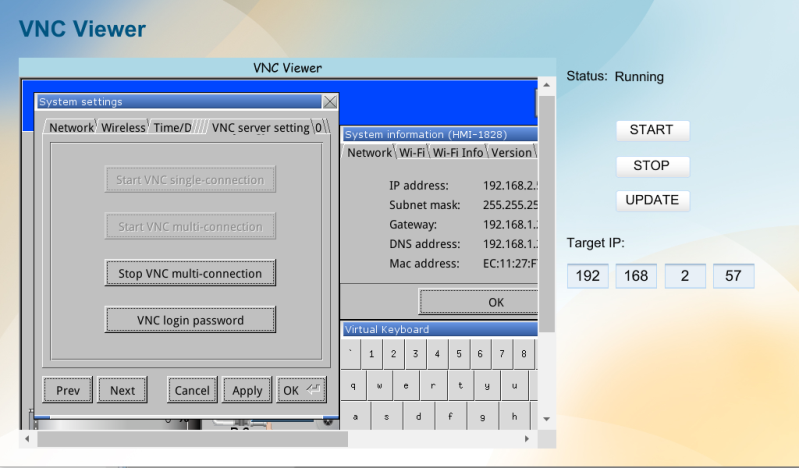Click the 'IP address:' label
Viewport: 799px width, 468px height.
[419, 186]
